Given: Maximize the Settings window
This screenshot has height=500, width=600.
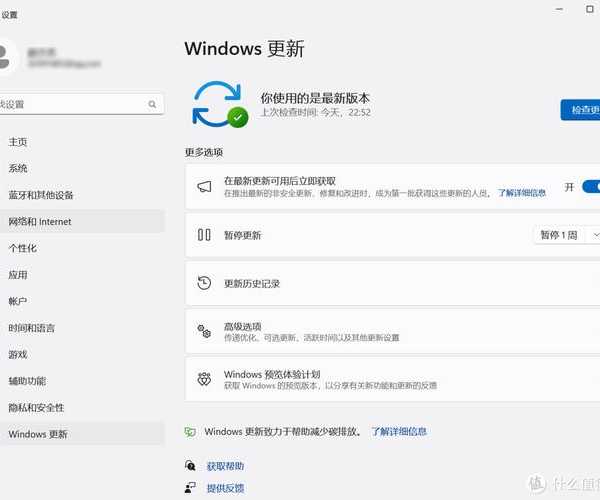Looking at the screenshot, I should pyautogui.click(x=590, y=9).
